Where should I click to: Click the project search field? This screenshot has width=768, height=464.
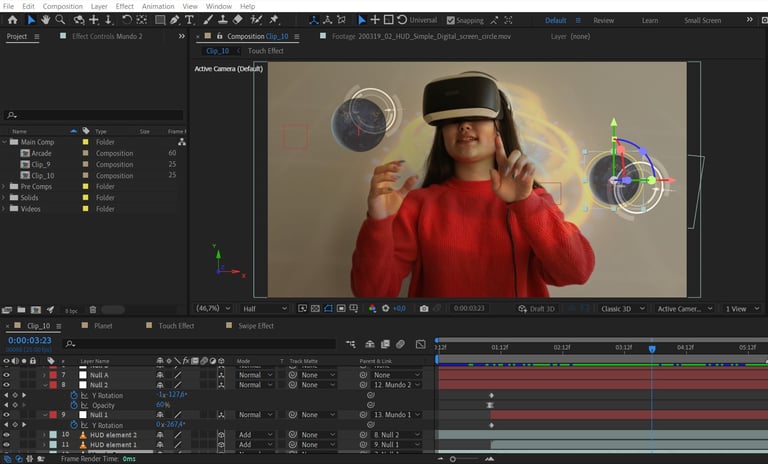[x=95, y=115]
